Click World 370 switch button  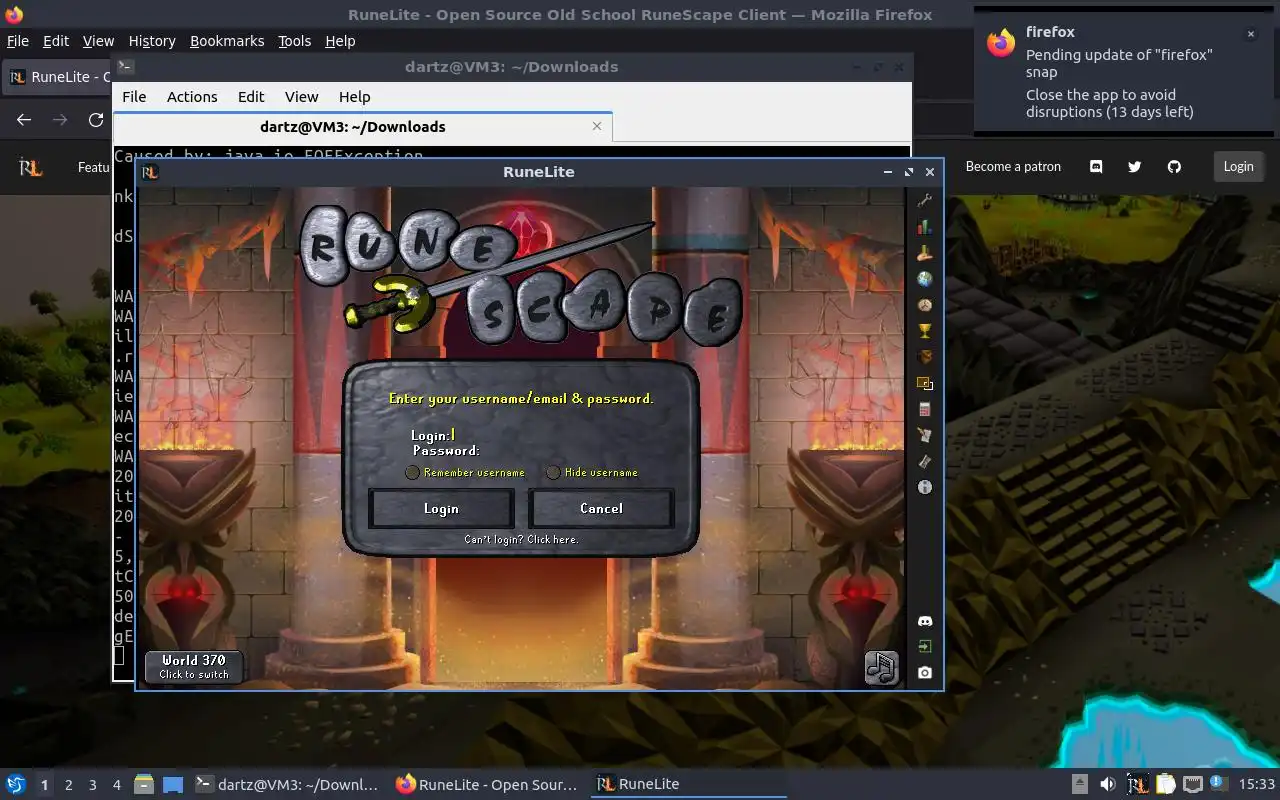point(194,667)
